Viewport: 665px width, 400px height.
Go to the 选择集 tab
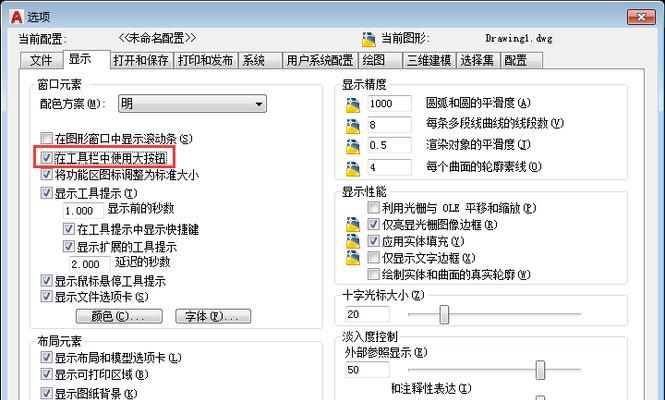[478, 60]
